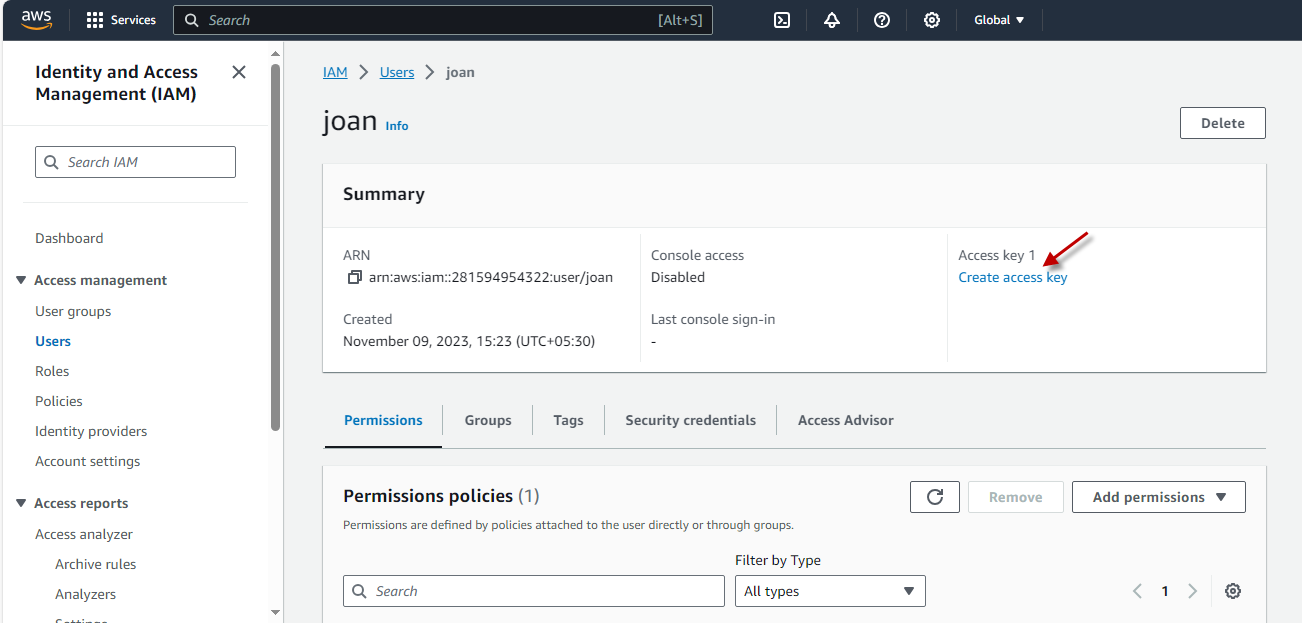Open the Add permissions dropdown
1302x623 pixels.
(x=1159, y=497)
